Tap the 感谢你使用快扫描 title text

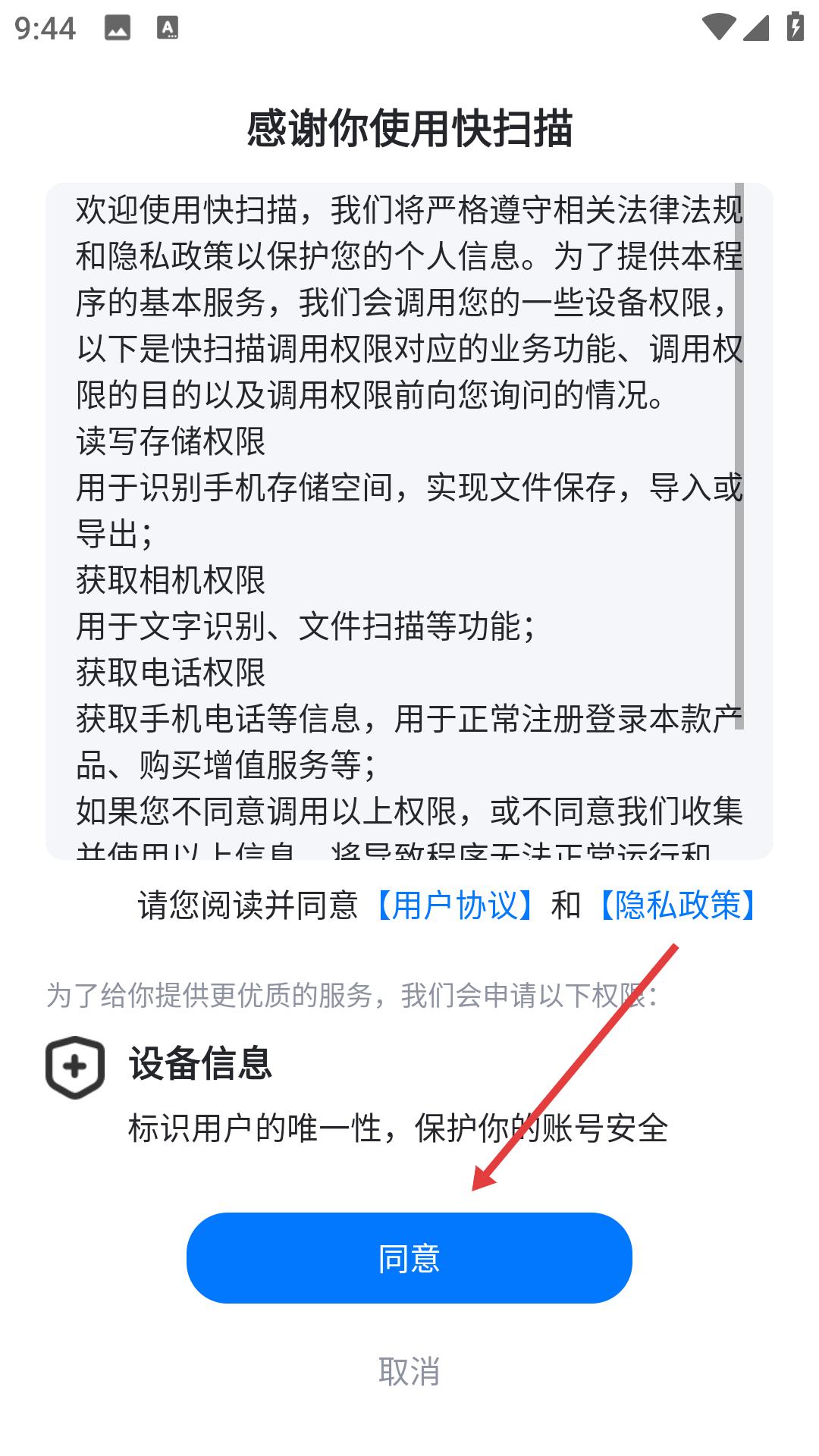[409, 127]
